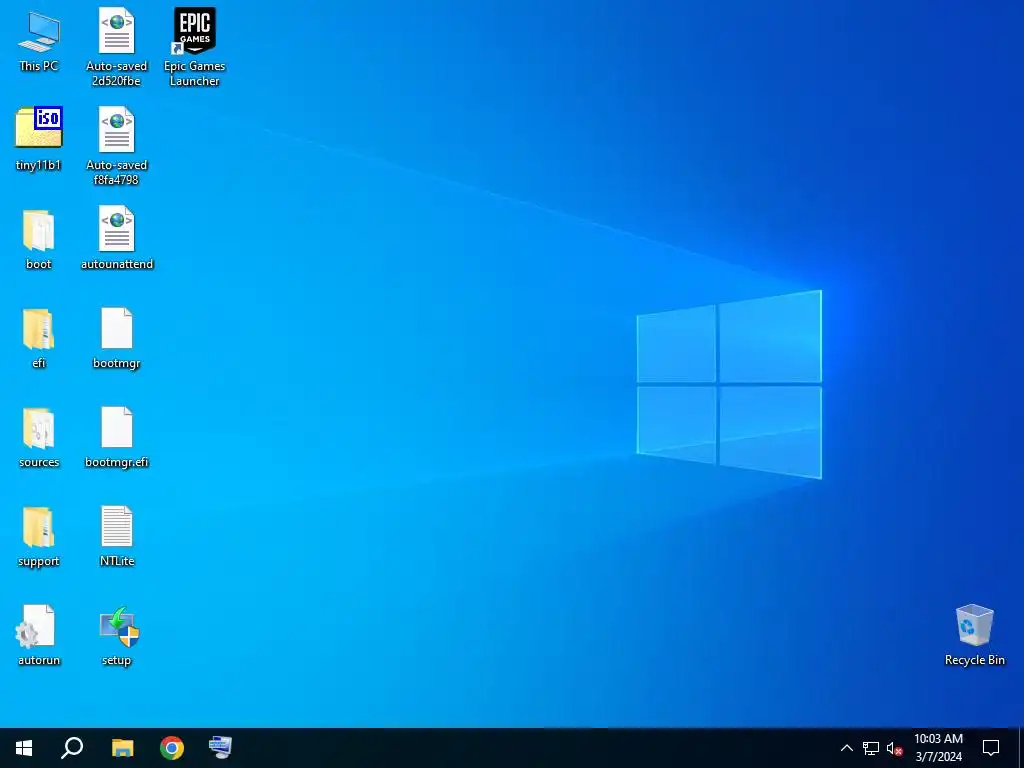Launch Google Chrome from taskbar
Viewport: 1024px width, 768px height.
pos(172,748)
